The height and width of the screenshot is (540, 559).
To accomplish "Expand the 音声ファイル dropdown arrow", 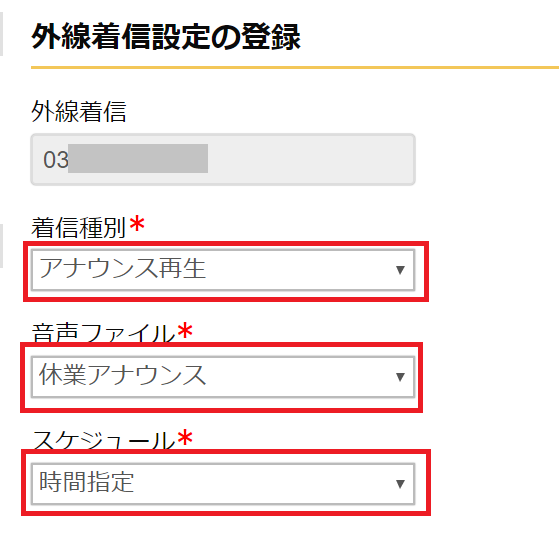I will click(400, 377).
